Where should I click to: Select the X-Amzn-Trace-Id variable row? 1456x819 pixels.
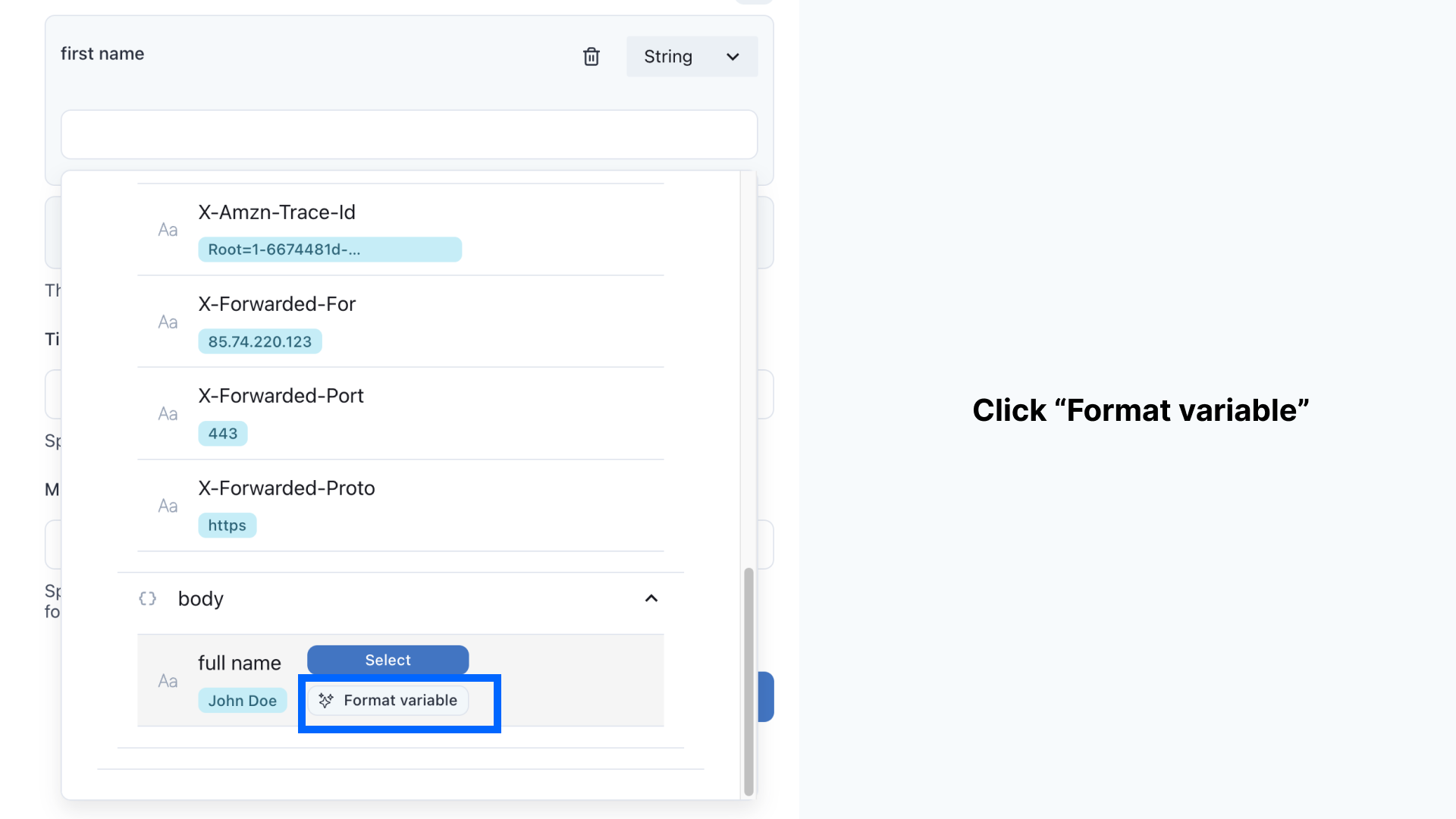coord(400,230)
